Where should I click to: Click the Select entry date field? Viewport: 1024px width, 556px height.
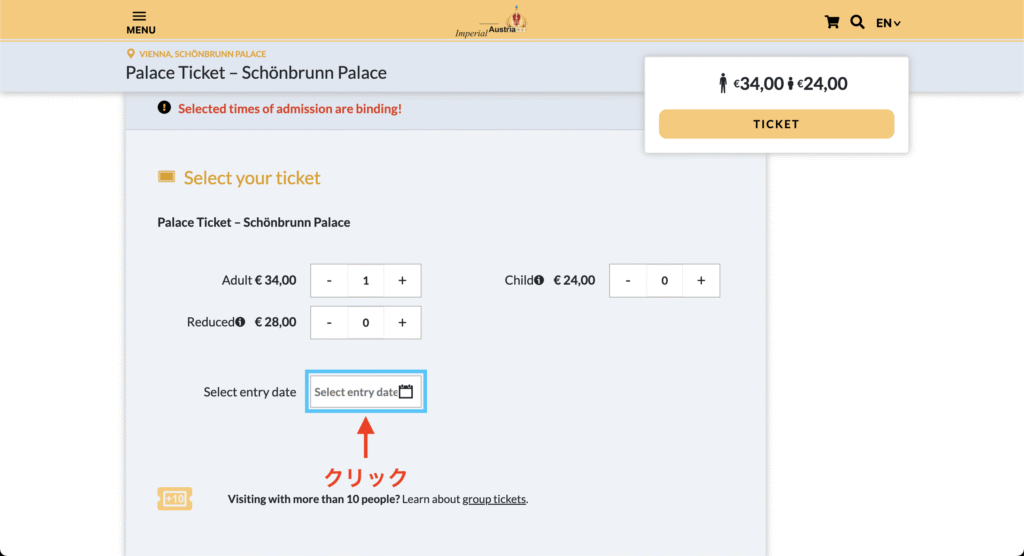pyautogui.click(x=366, y=391)
